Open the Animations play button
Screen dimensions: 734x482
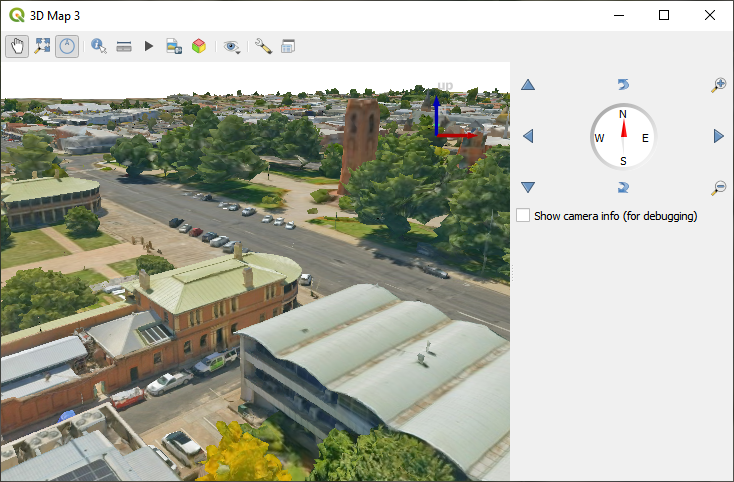click(x=149, y=46)
